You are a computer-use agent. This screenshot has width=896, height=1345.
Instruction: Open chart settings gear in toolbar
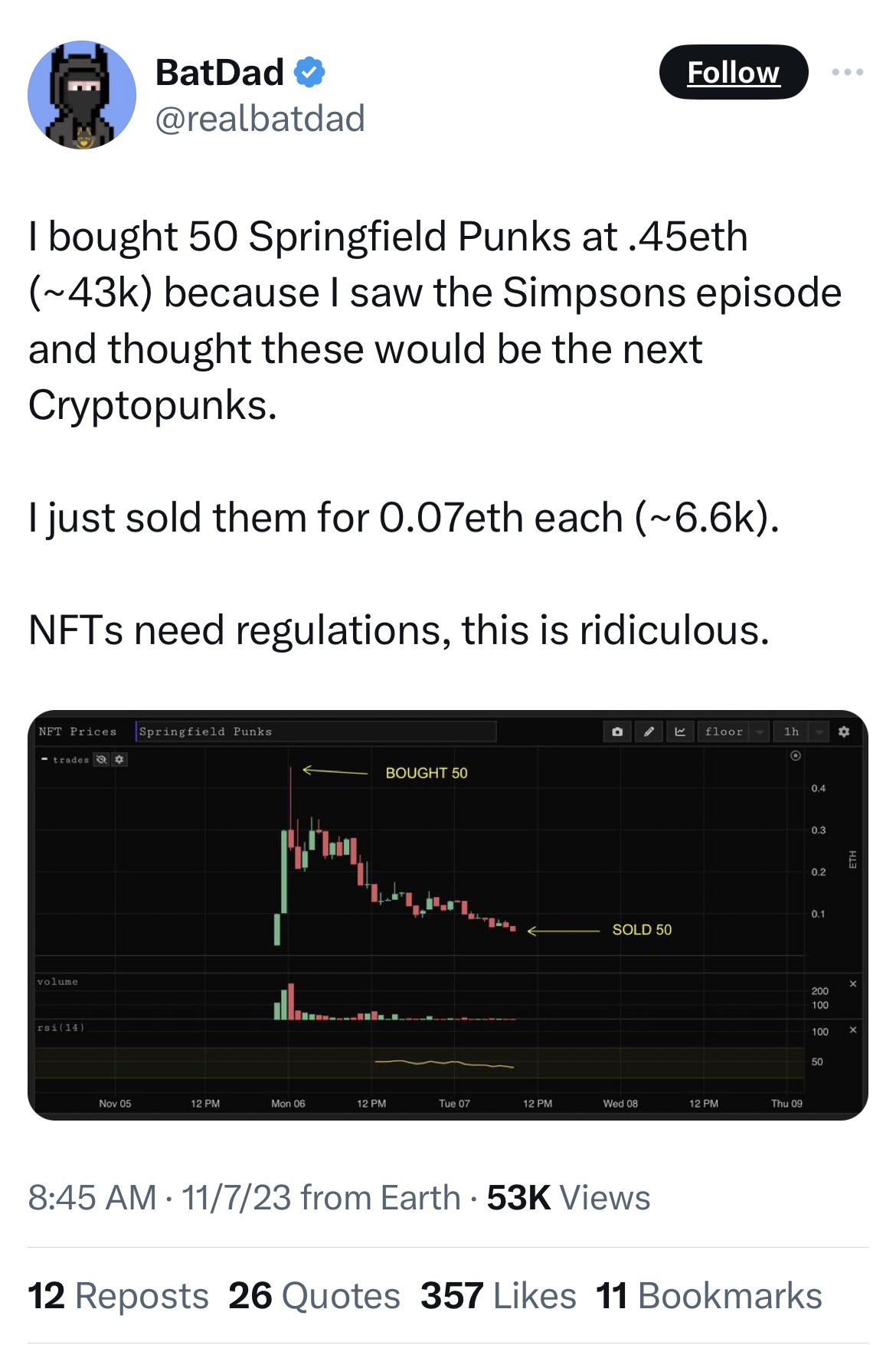click(x=844, y=731)
